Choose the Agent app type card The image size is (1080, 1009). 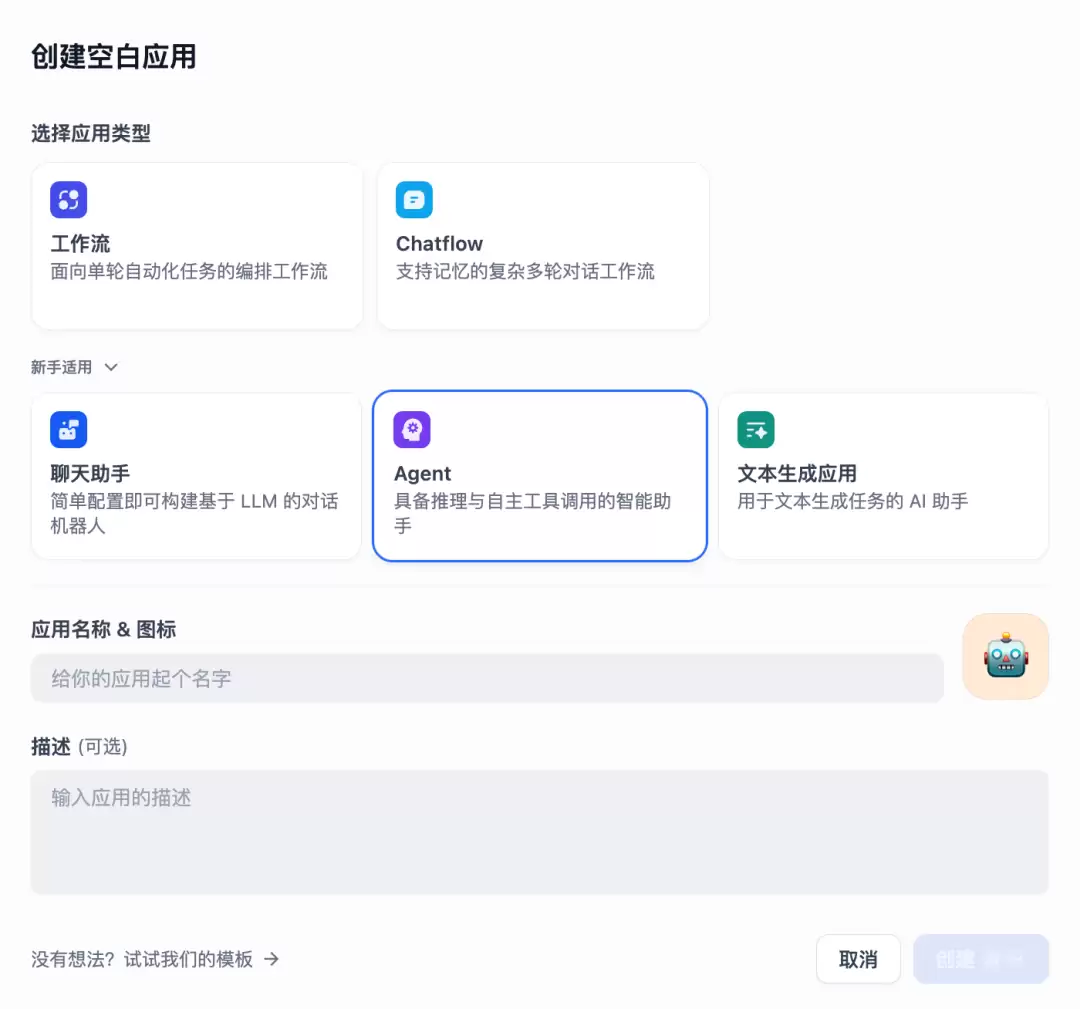(x=540, y=476)
